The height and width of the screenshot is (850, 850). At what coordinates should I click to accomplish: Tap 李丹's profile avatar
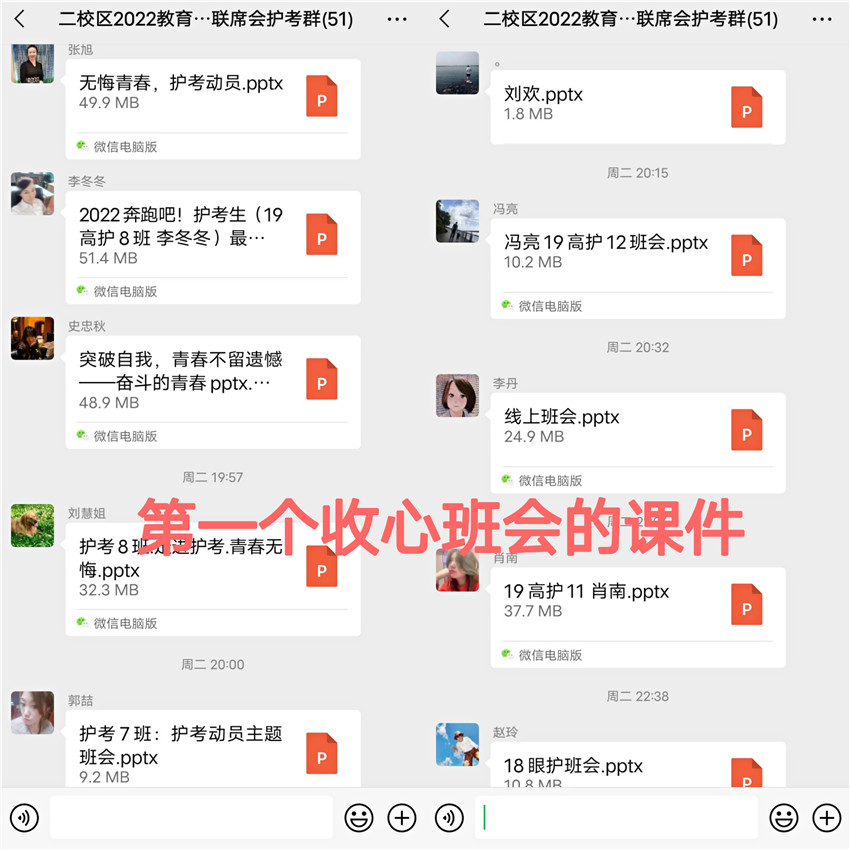(x=458, y=395)
